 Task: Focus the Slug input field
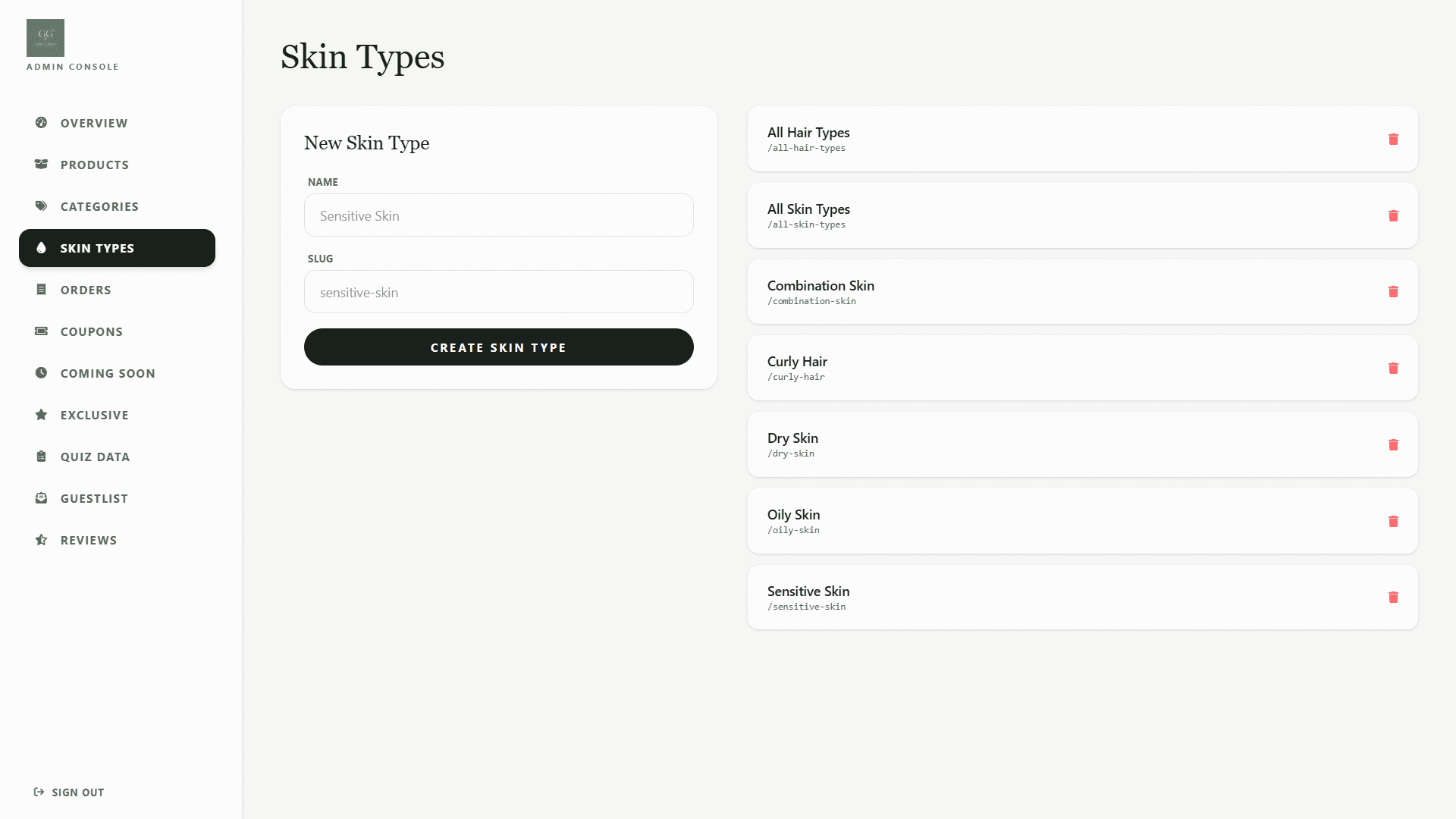[499, 292]
